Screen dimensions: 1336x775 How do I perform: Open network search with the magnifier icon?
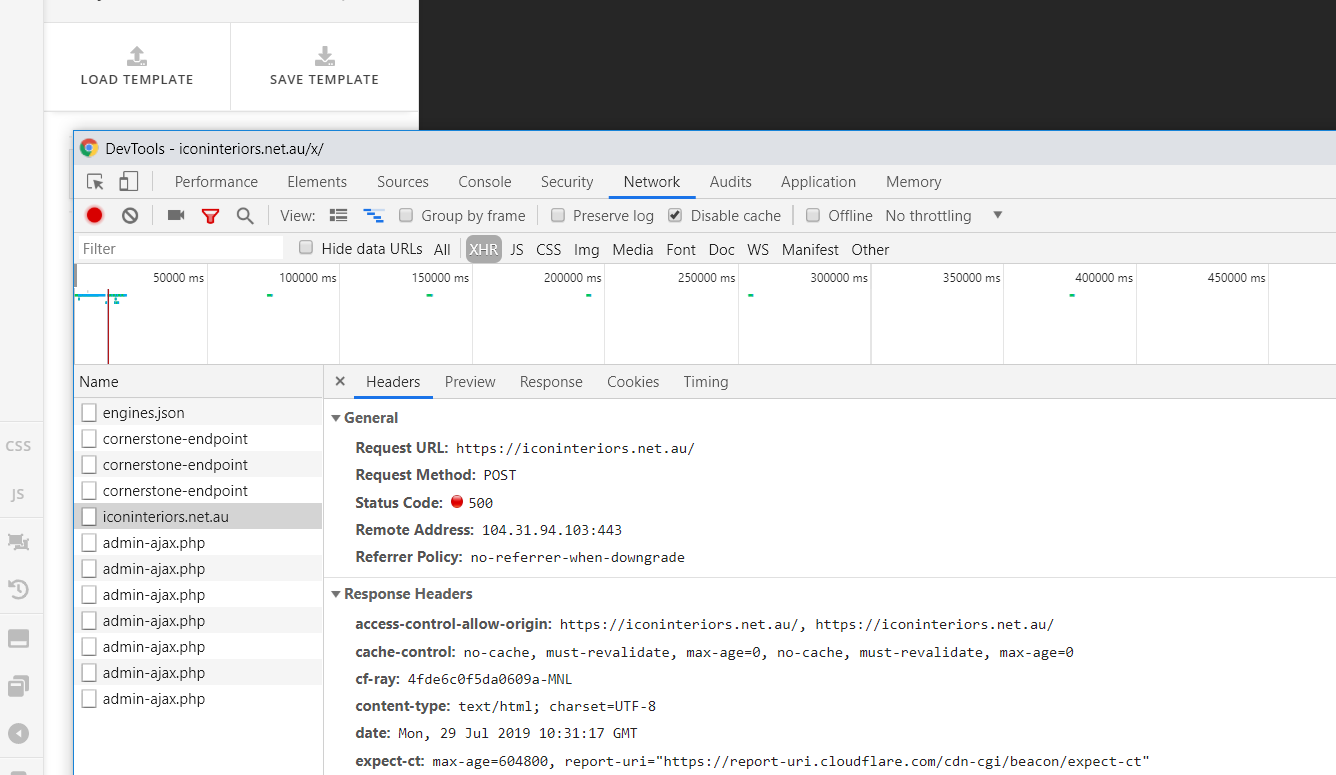click(245, 215)
